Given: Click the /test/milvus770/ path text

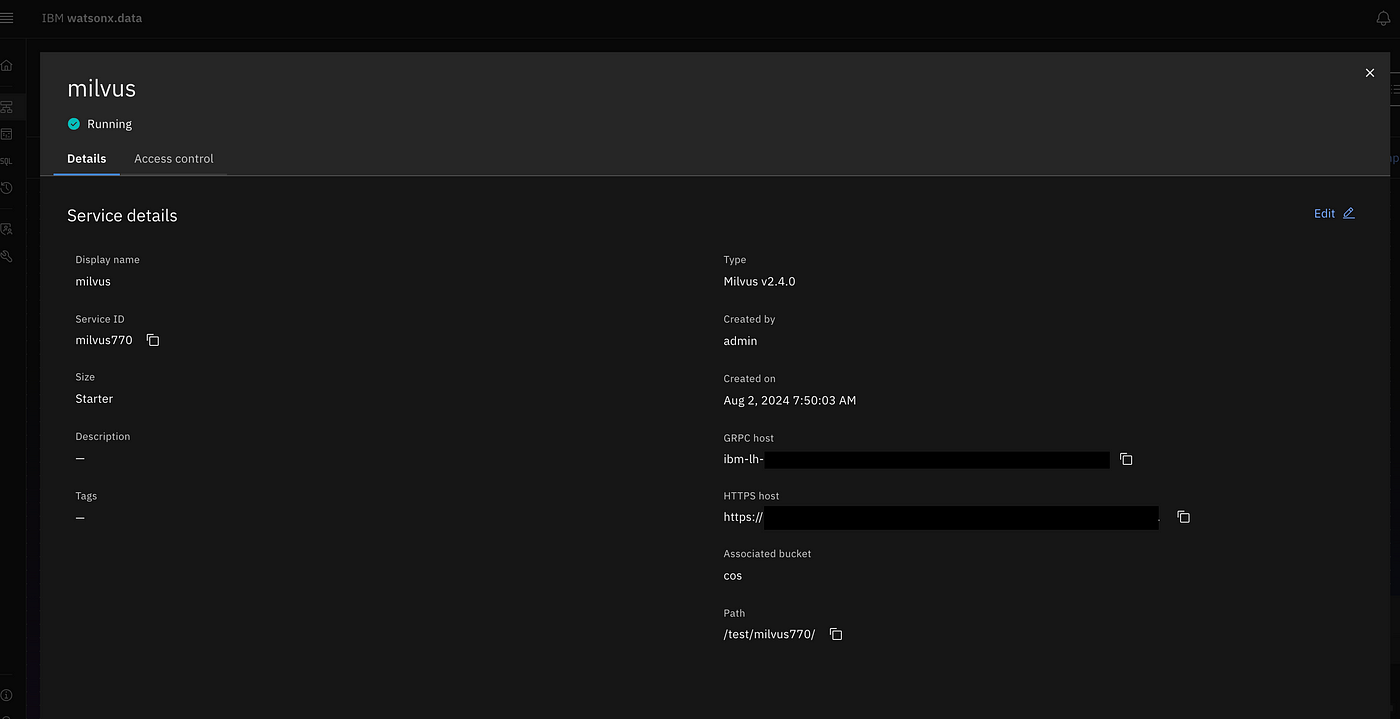Looking at the screenshot, I should tap(769, 635).
